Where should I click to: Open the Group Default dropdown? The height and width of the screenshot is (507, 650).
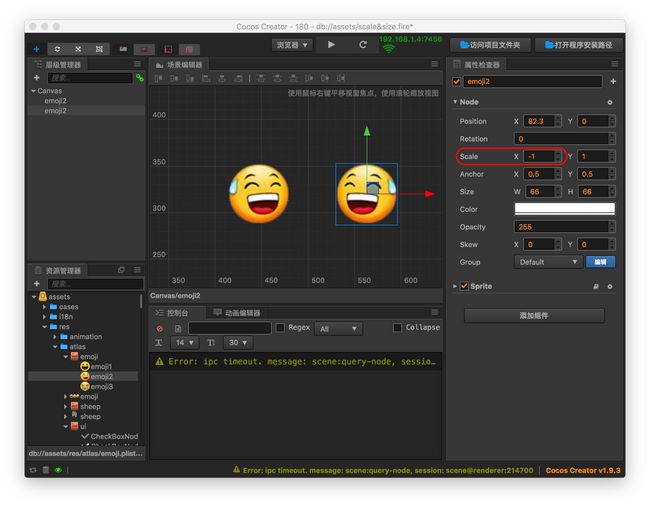click(x=547, y=262)
